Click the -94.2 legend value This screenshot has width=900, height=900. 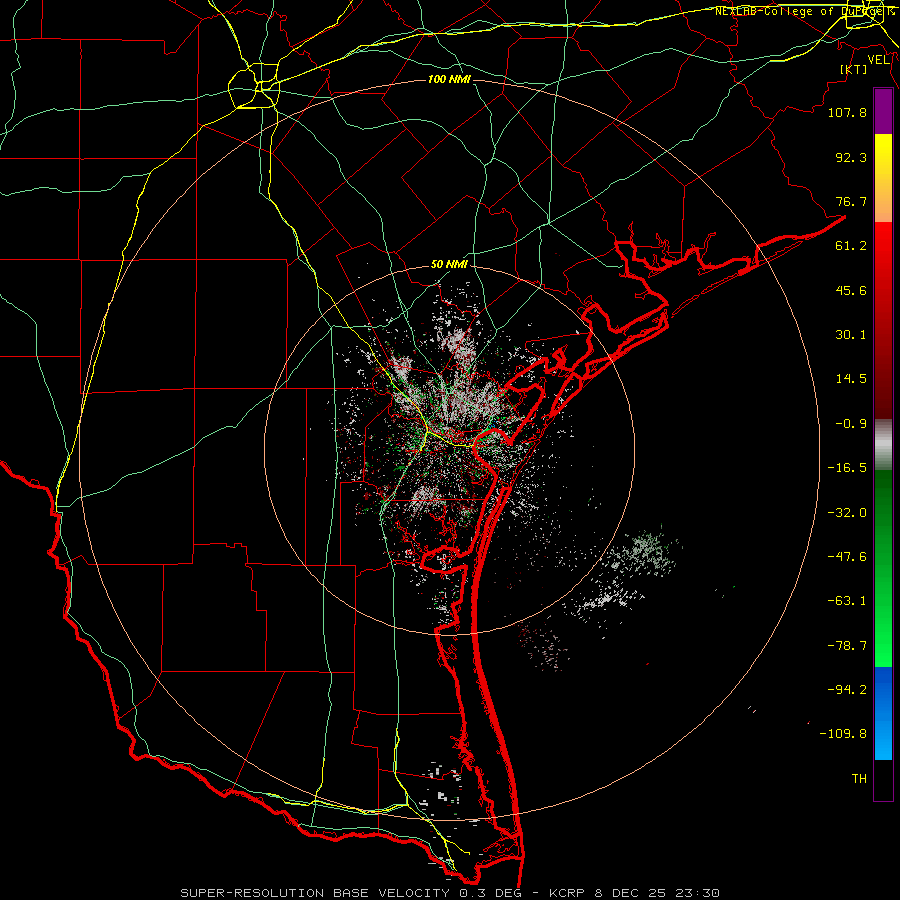pyautogui.click(x=847, y=689)
